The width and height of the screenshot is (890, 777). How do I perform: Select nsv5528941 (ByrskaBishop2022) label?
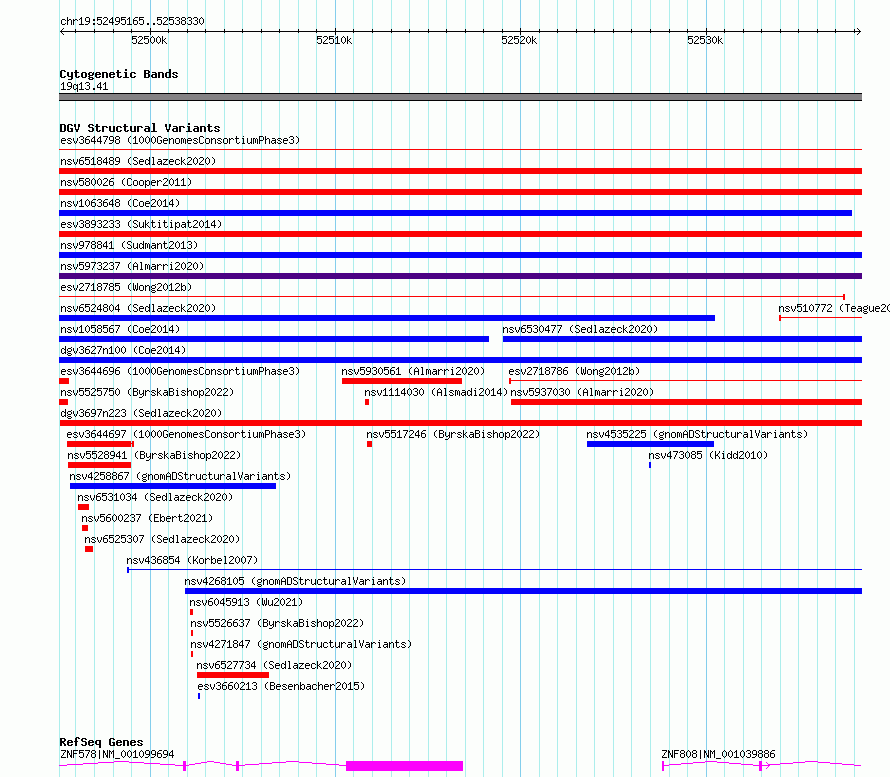pyautogui.click(x=154, y=455)
